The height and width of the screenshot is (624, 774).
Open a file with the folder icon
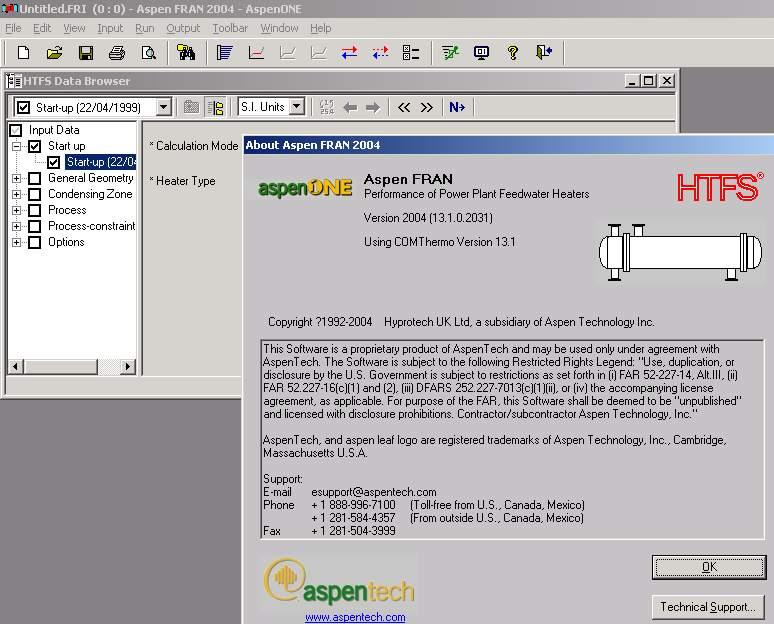54,52
